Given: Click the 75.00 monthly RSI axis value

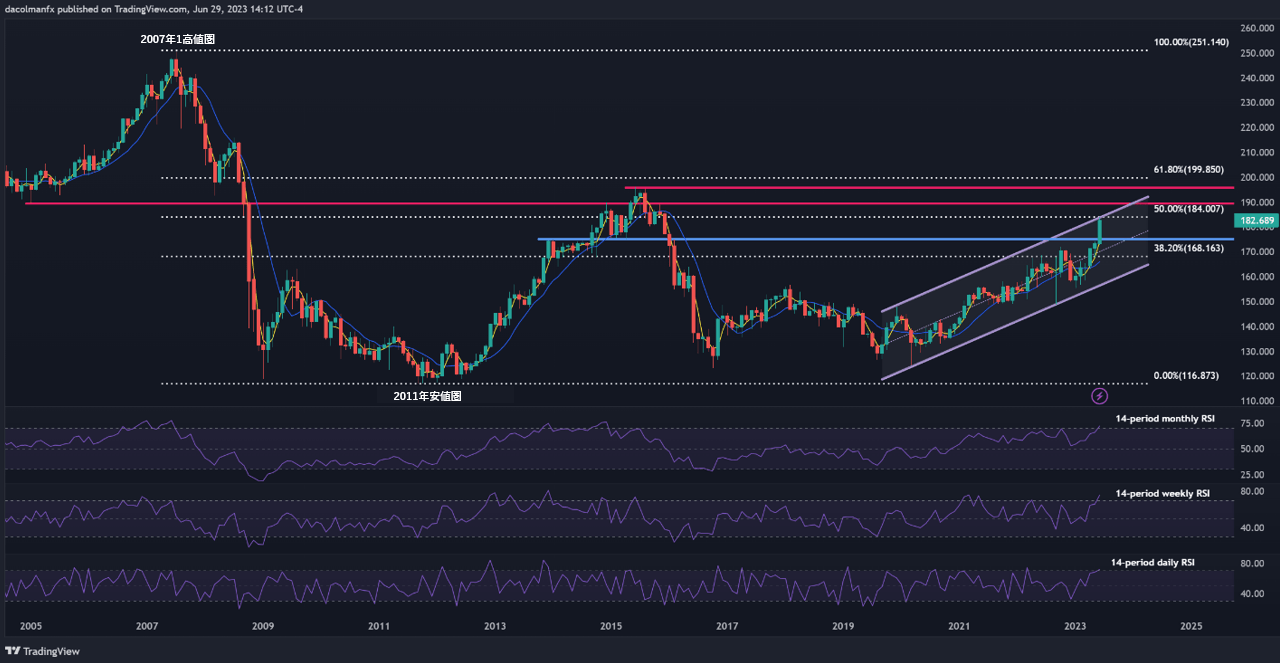Looking at the screenshot, I should 1253,424.
